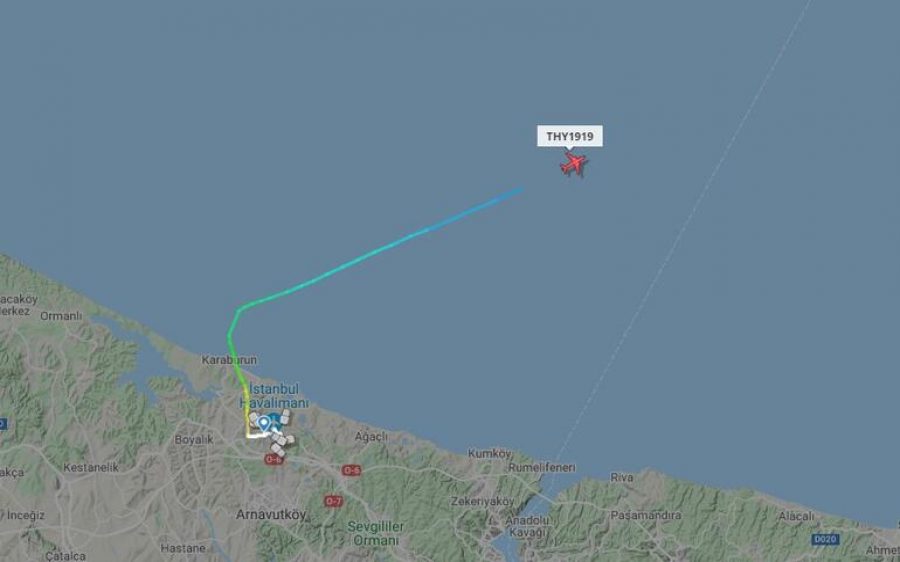The height and width of the screenshot is (562, 900).
Task: Click the Rumelifeneri place name
Action: (x=541, y=468)
